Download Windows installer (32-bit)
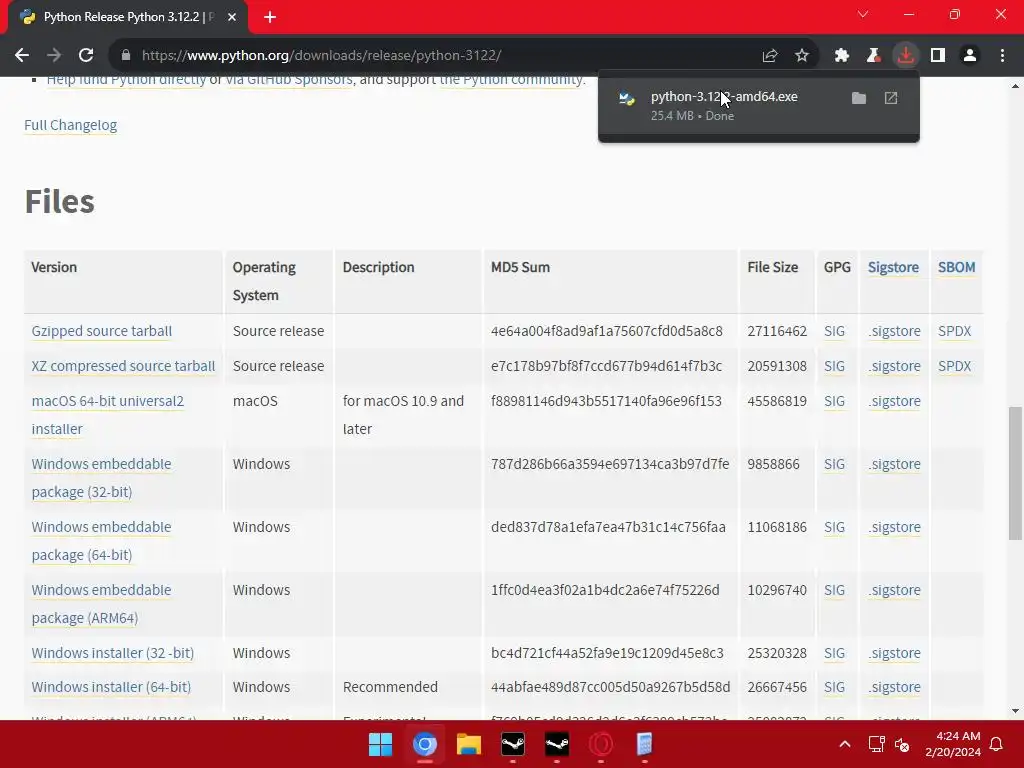This screenshot has width=1024, height=768. 112,653
